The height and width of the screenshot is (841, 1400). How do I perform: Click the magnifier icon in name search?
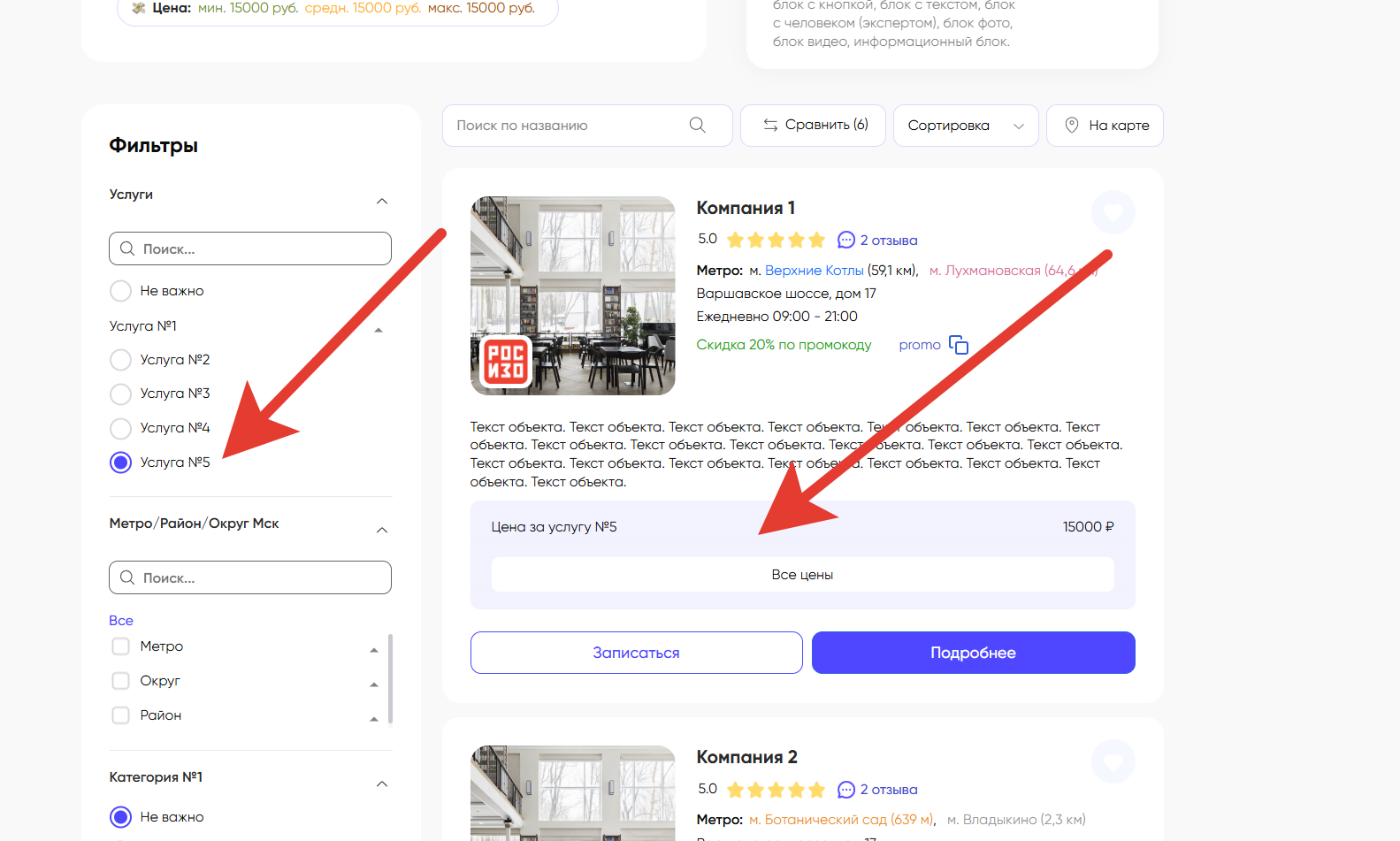697,126
